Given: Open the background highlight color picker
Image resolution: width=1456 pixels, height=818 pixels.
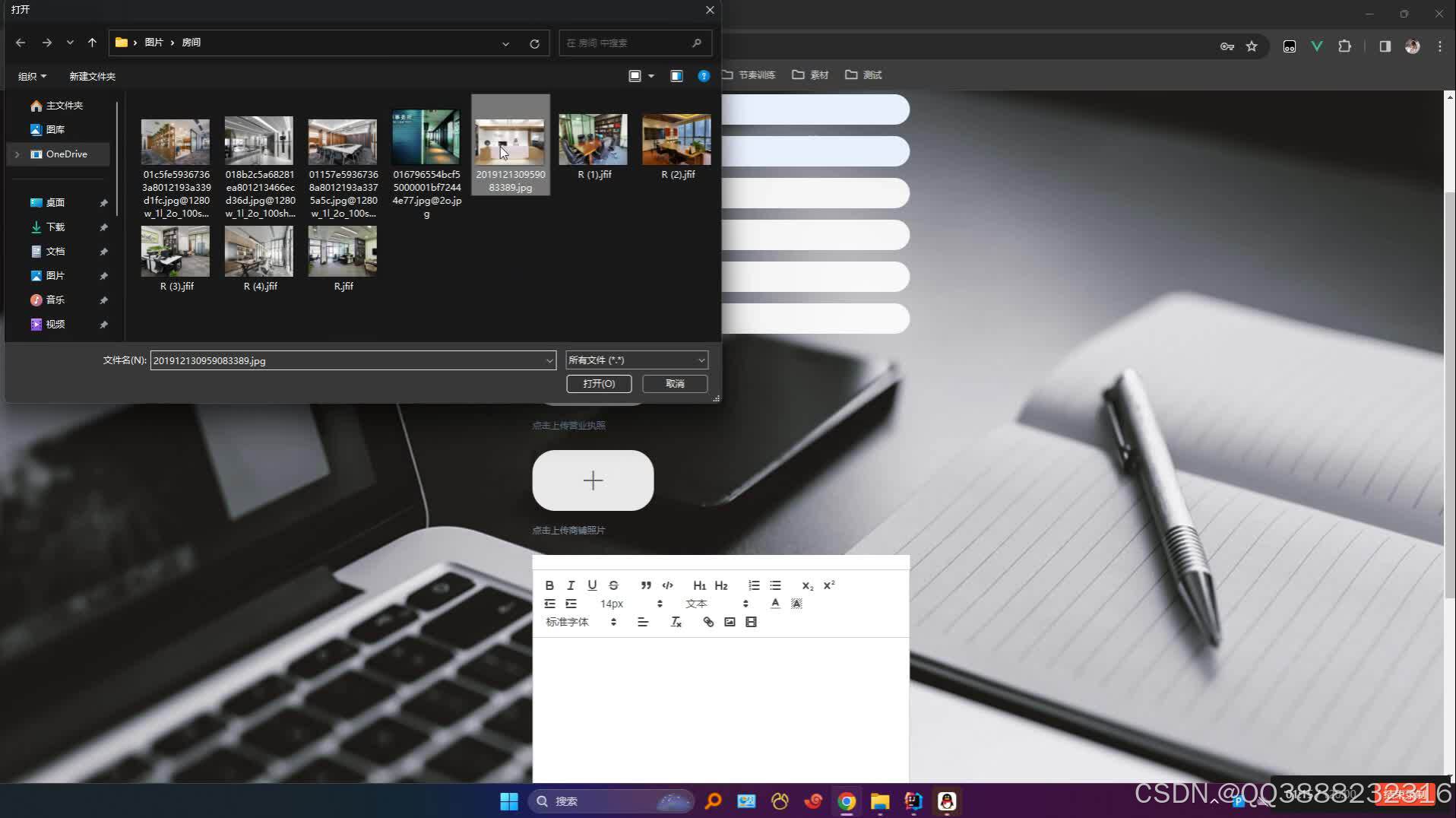Looking at the screenshot, I should (x=796, y=604).
